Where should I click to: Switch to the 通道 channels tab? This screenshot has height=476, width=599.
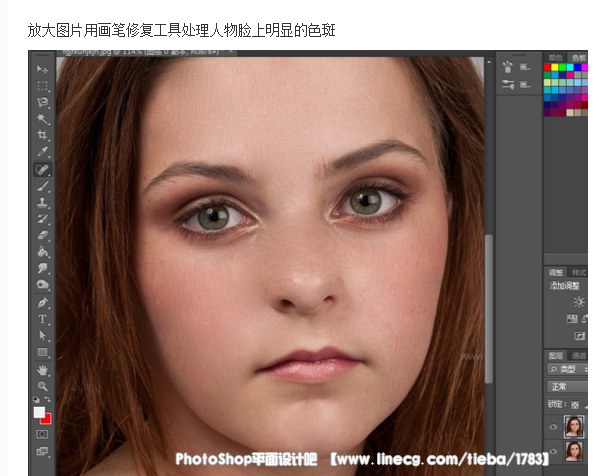click(578, 356)
